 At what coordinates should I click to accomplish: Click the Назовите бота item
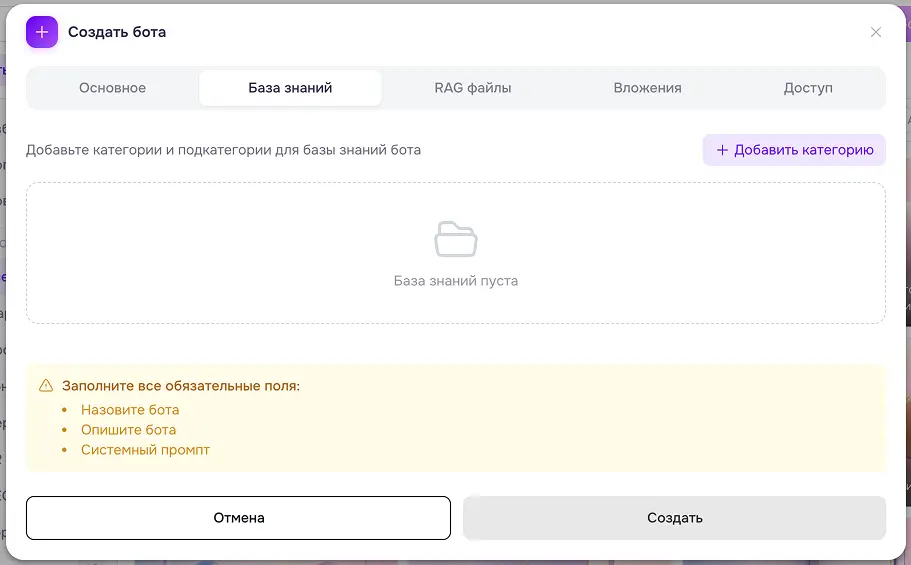[x=130, y=410]
